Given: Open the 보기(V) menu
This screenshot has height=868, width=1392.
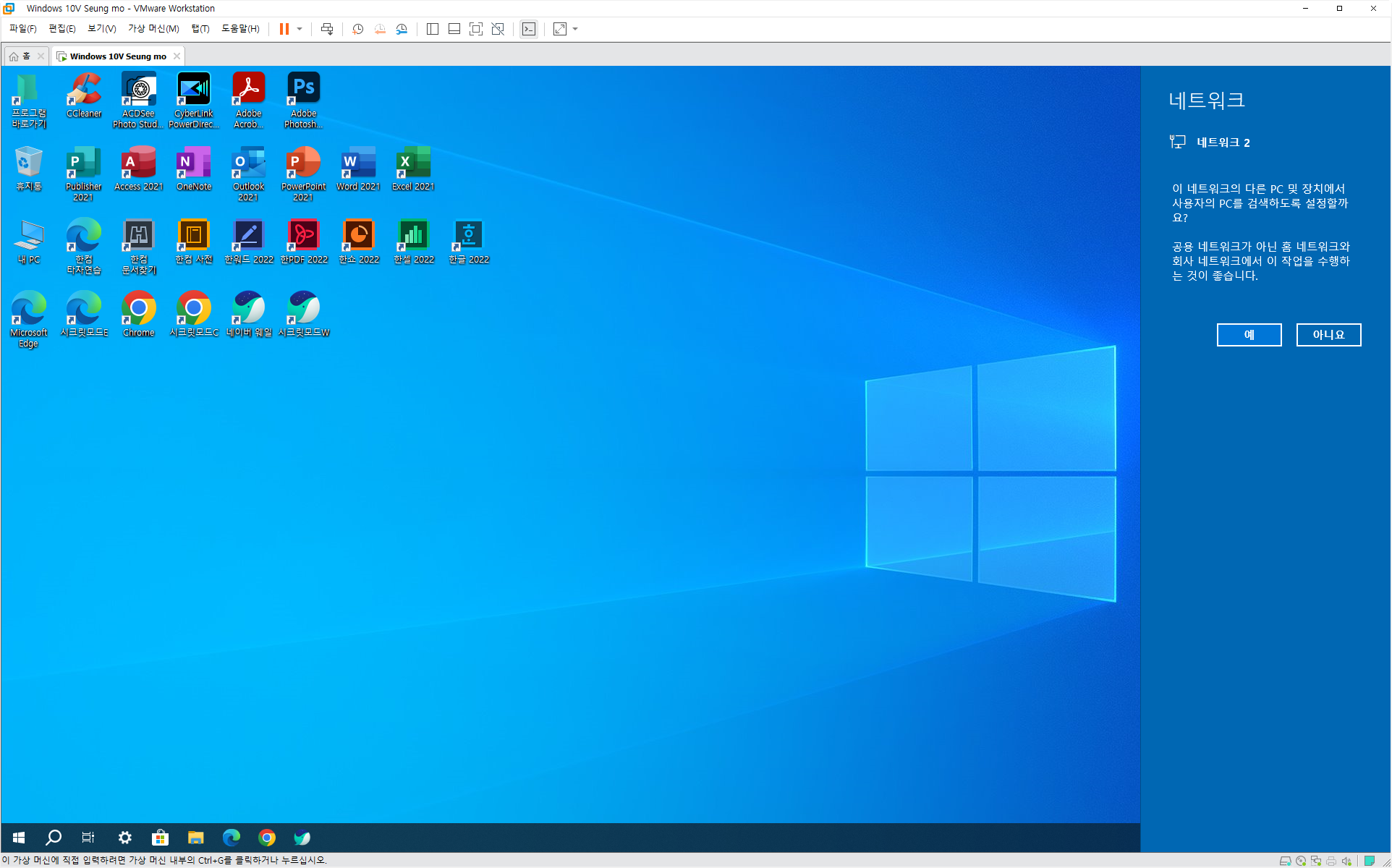Looking at the screenshot, I should (x=101, y=29).
